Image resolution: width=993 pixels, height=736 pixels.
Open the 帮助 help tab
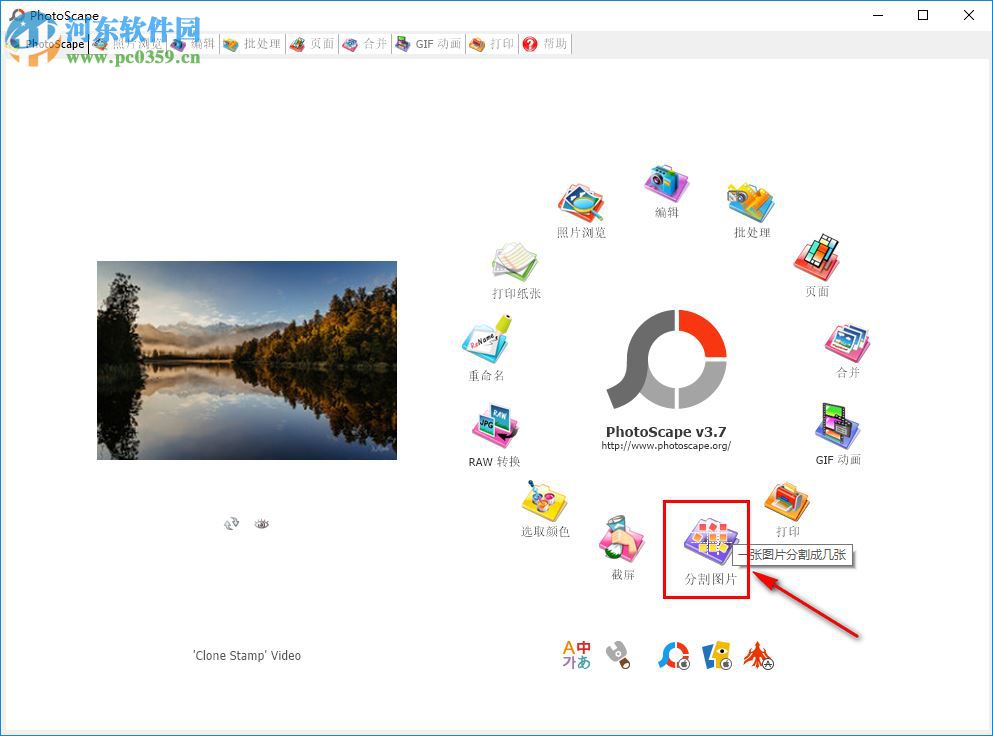(x=545, y=44)
